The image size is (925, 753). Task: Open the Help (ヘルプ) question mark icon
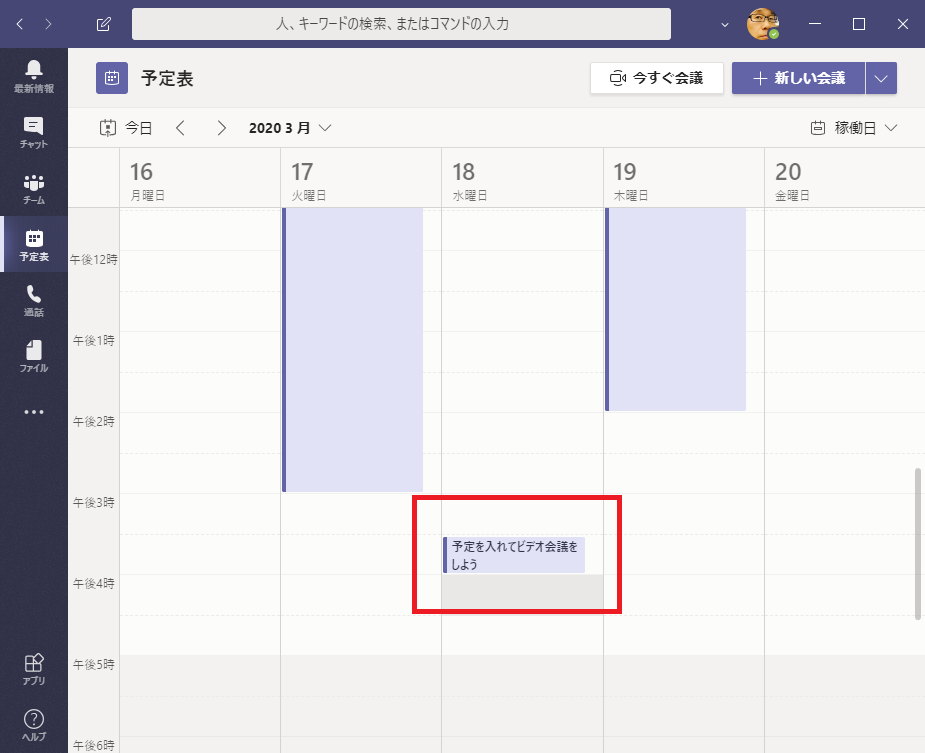click(34, 725)
